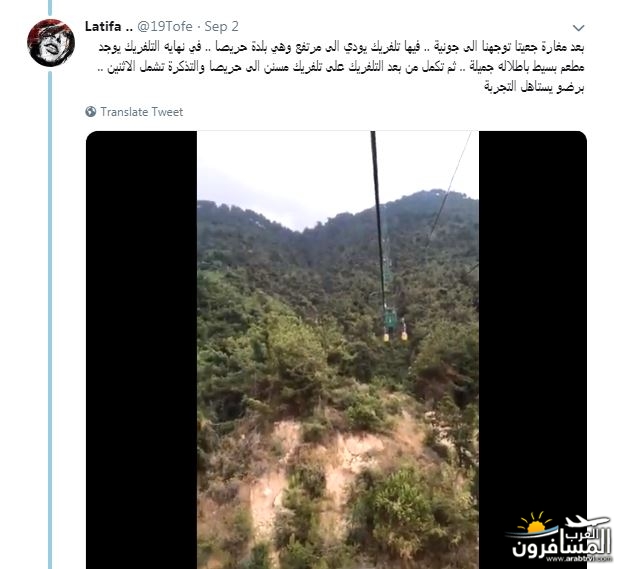The image size is (619, 569).
Task: Open the Sep 2 tweet timestamp
Action: point(221,26)
